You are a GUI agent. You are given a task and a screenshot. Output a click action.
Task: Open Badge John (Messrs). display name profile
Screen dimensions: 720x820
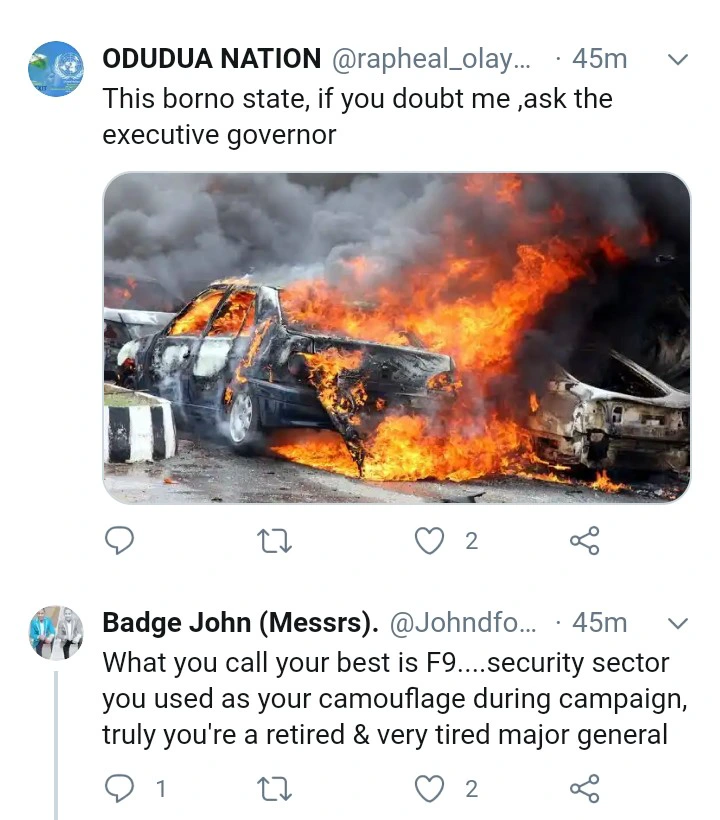tap(240, 624)
